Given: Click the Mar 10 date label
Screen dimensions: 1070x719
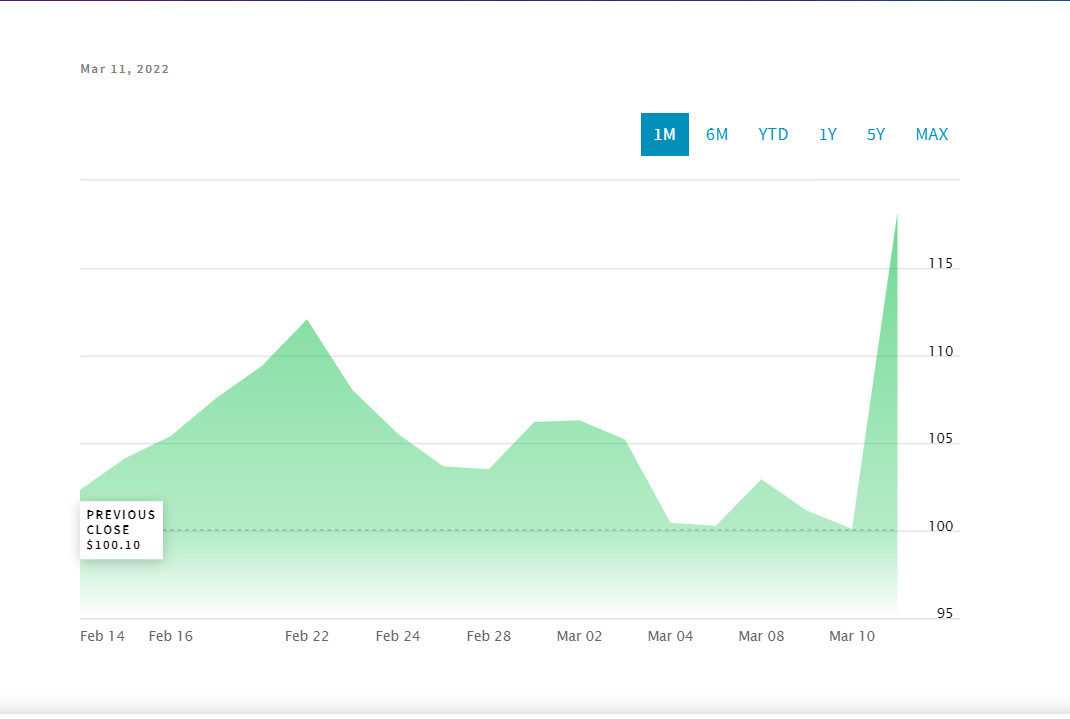Looking at the screenshot, I should click(852, 636).
